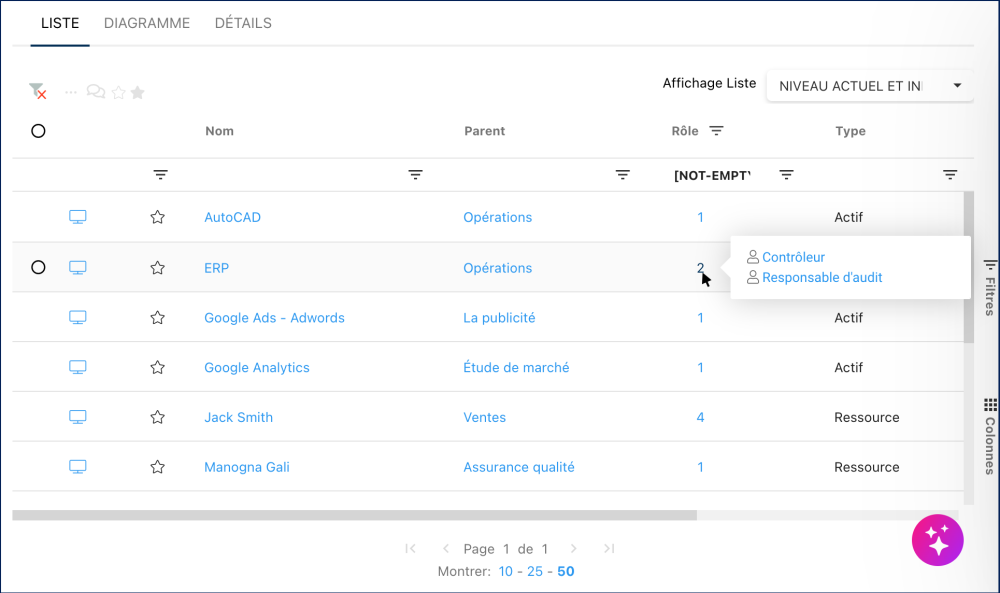Open the Rôle column filter icon
The height and width of the screenshot is (593, 1000).
[x=716, y=131]
